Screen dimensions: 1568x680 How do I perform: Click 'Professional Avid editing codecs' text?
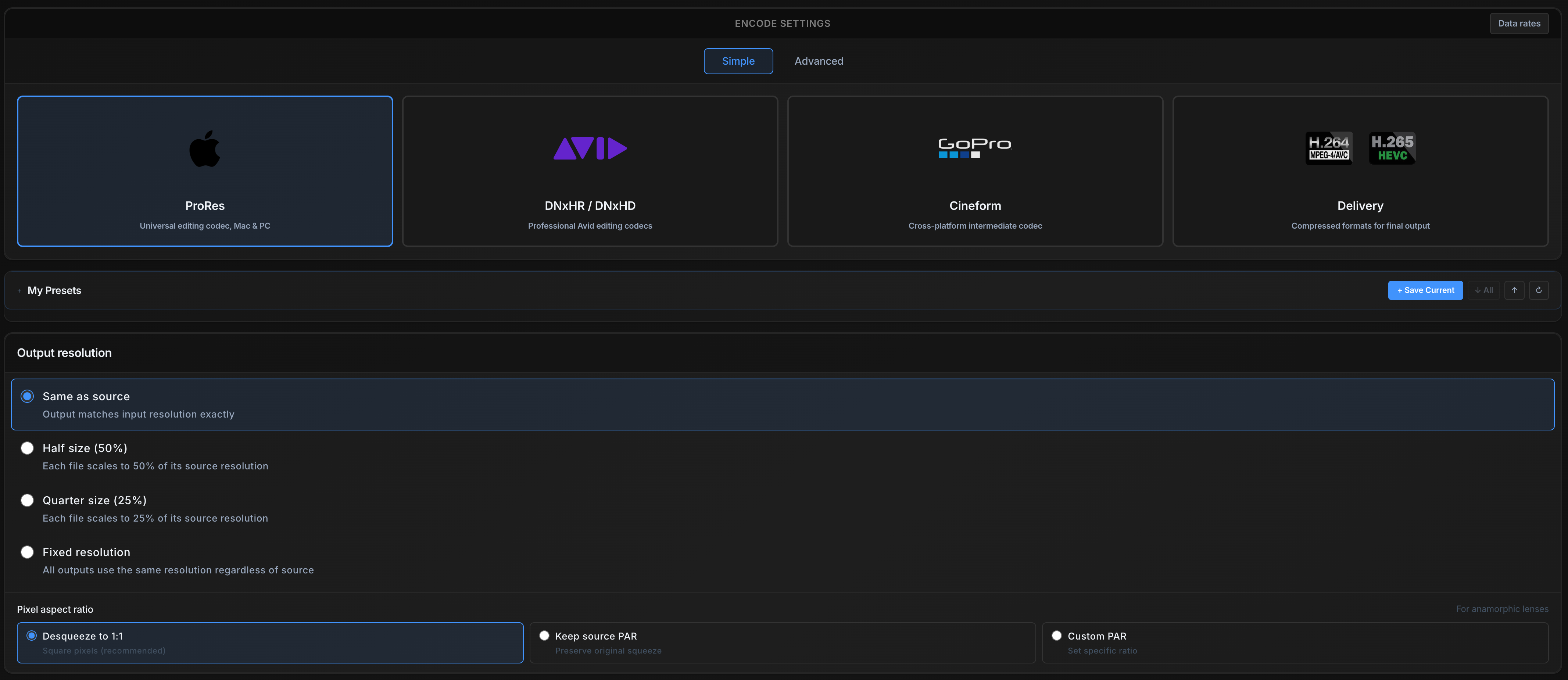(590, 226)
